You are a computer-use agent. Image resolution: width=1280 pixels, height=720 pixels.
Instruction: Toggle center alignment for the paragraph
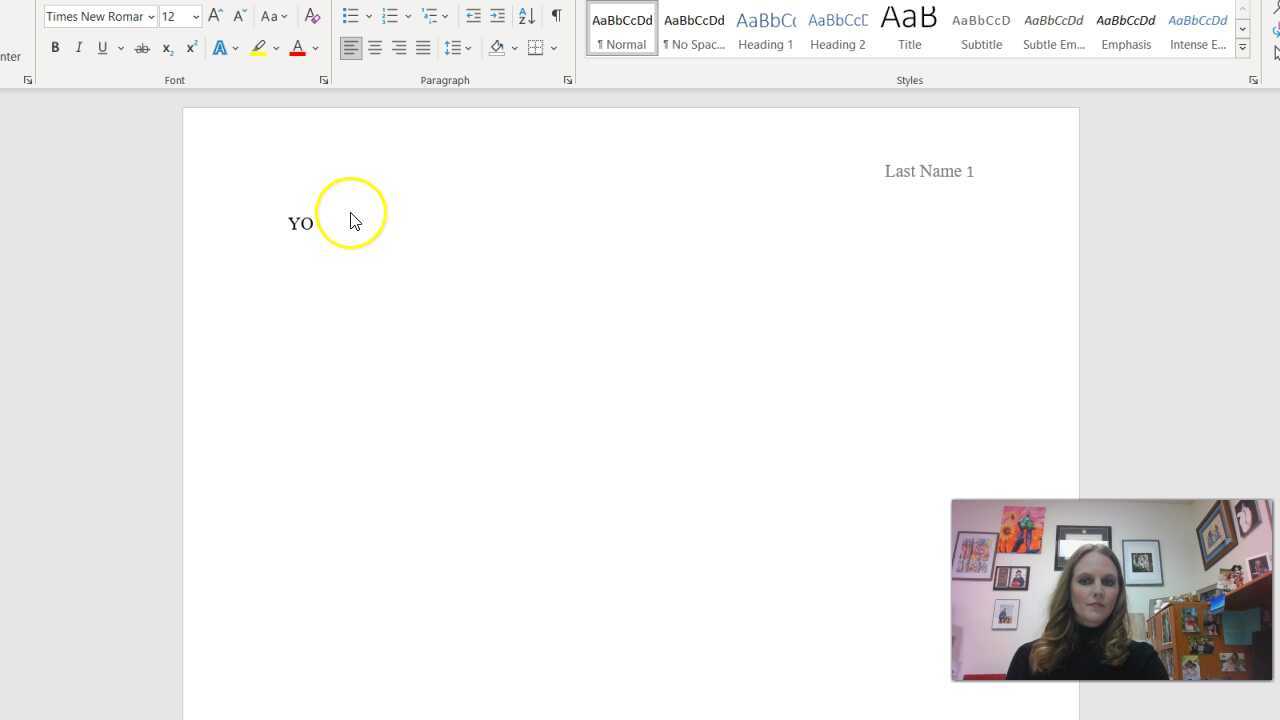click(375, 47)
